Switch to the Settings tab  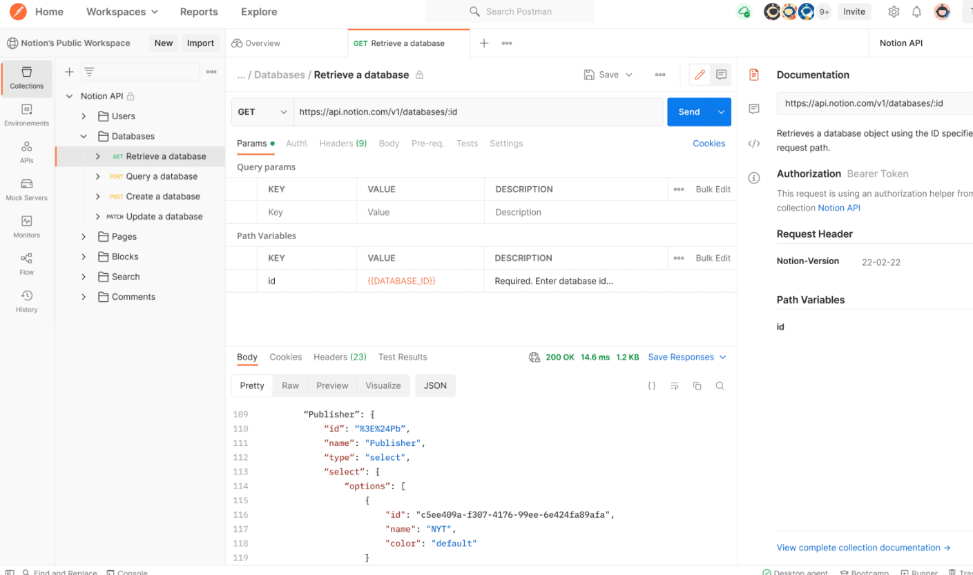point(506,143)
